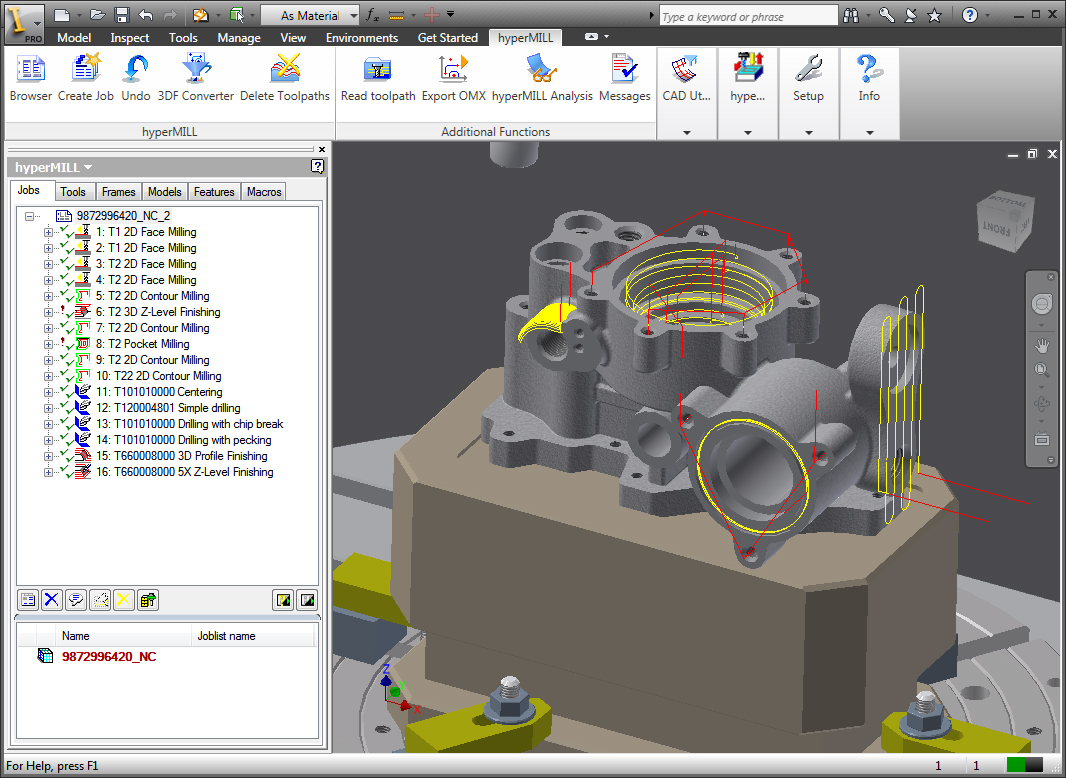The height and width of the screenshot is (778, 1066).
Task: Switch to the Frames tab
Action: (x=118, y=191)
